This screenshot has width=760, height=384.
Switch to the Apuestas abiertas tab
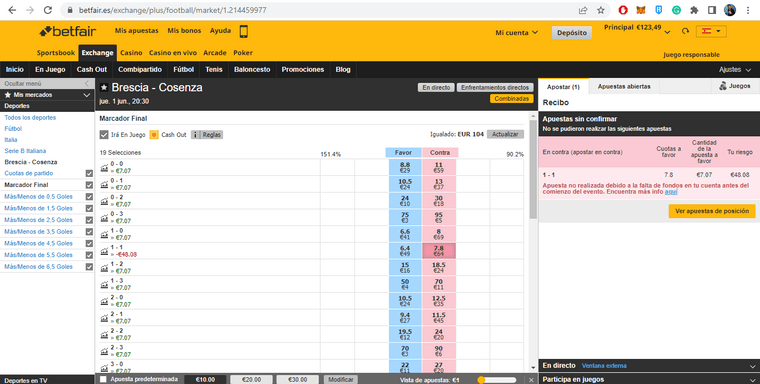(624, 86)
